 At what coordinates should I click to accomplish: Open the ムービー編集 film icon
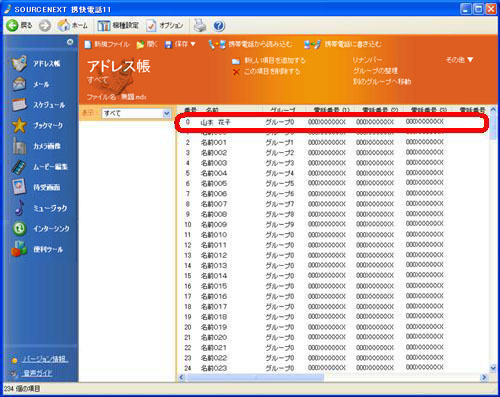[19, 167]
